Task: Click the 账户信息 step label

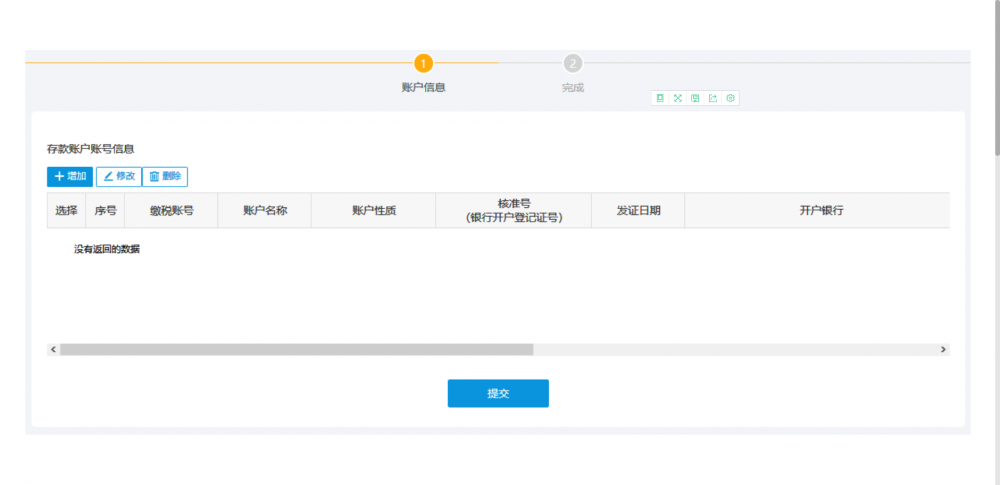Action: pyautogui.click(x=423, y=87)
